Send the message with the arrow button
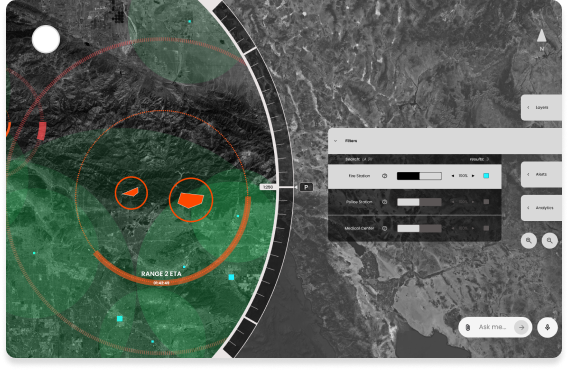The image size is (568, 370). click(521, 327)
